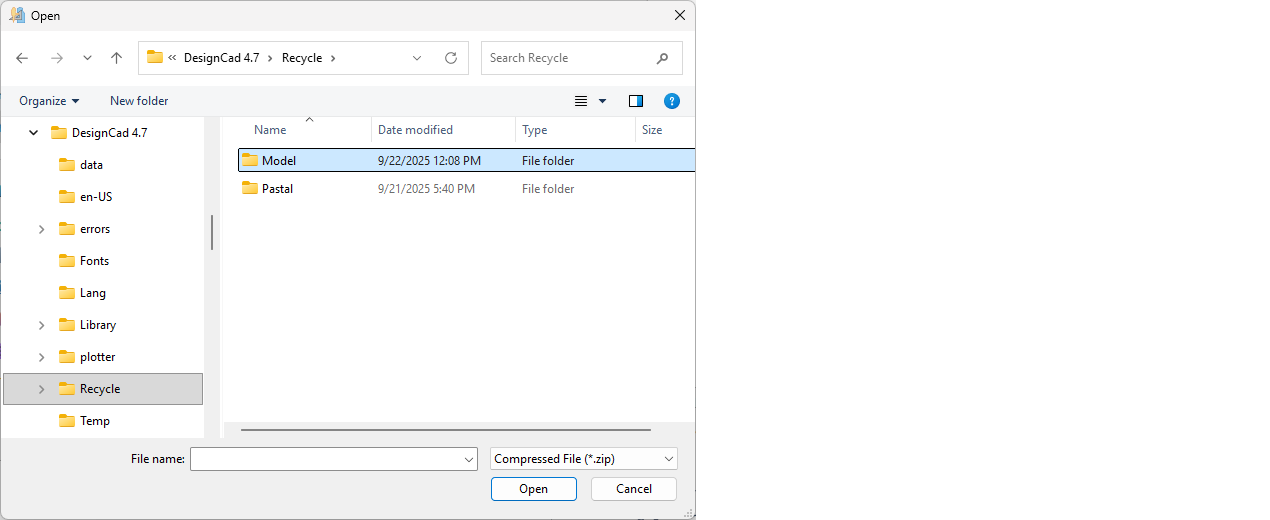Select the Pastal folder
1270x520 pixels.
277,189
